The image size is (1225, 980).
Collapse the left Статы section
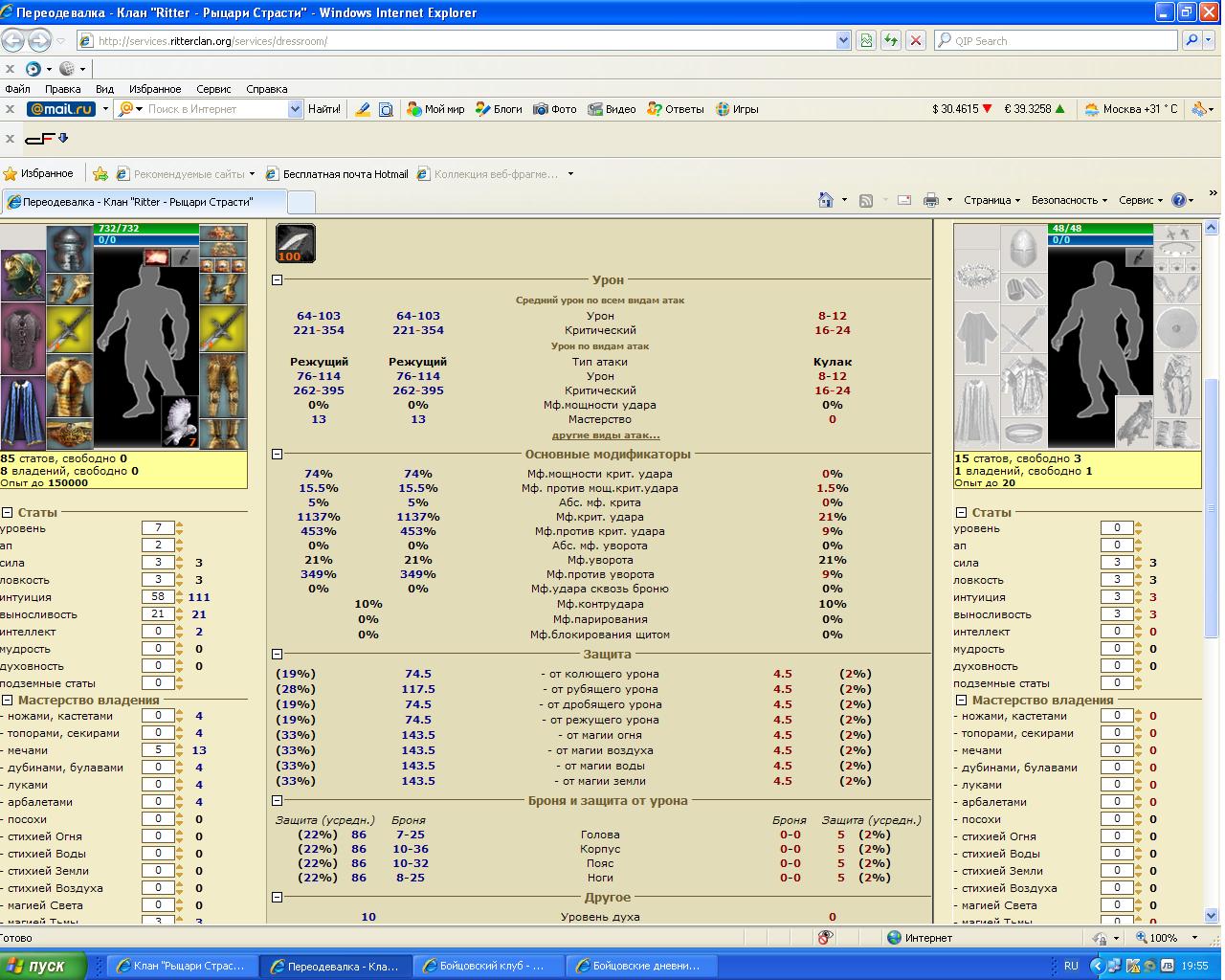(7, 512)
